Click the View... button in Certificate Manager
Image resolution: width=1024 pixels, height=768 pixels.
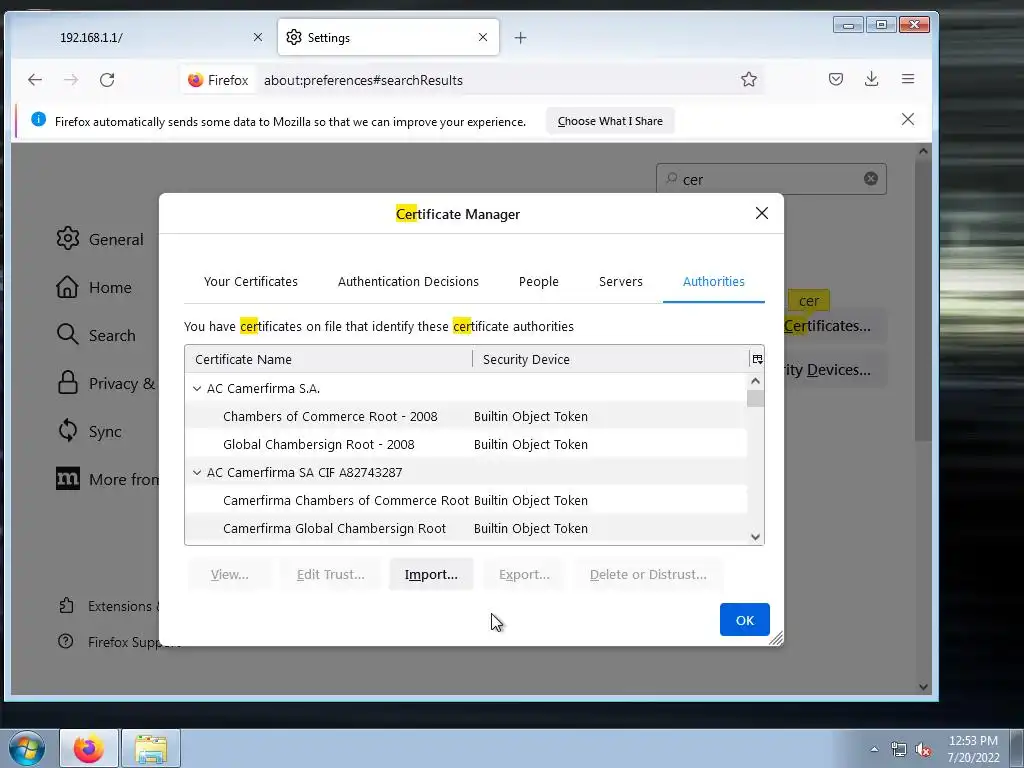coord(229,574)
